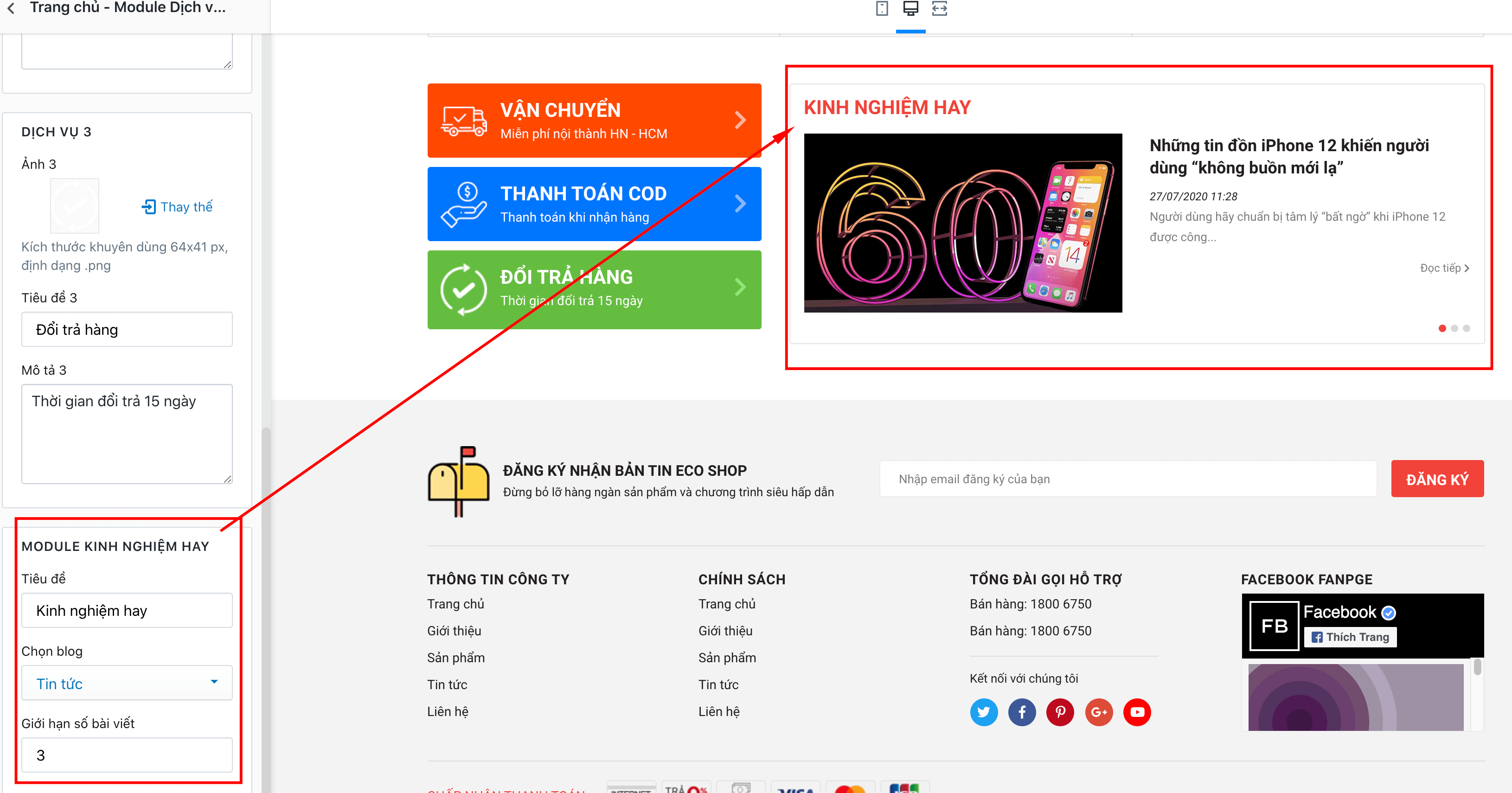The height and width of the screenshot is (793, 1512).
Task: Open Twitter social icon in footer
Action: (x=984, y=712)
